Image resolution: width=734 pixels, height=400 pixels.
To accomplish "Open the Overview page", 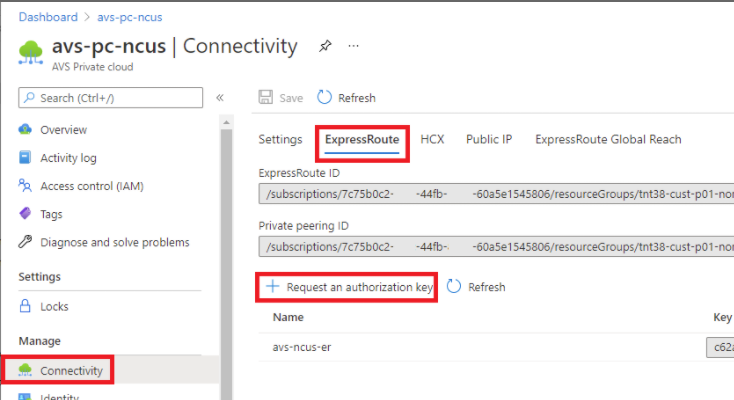I will point(63,130).
